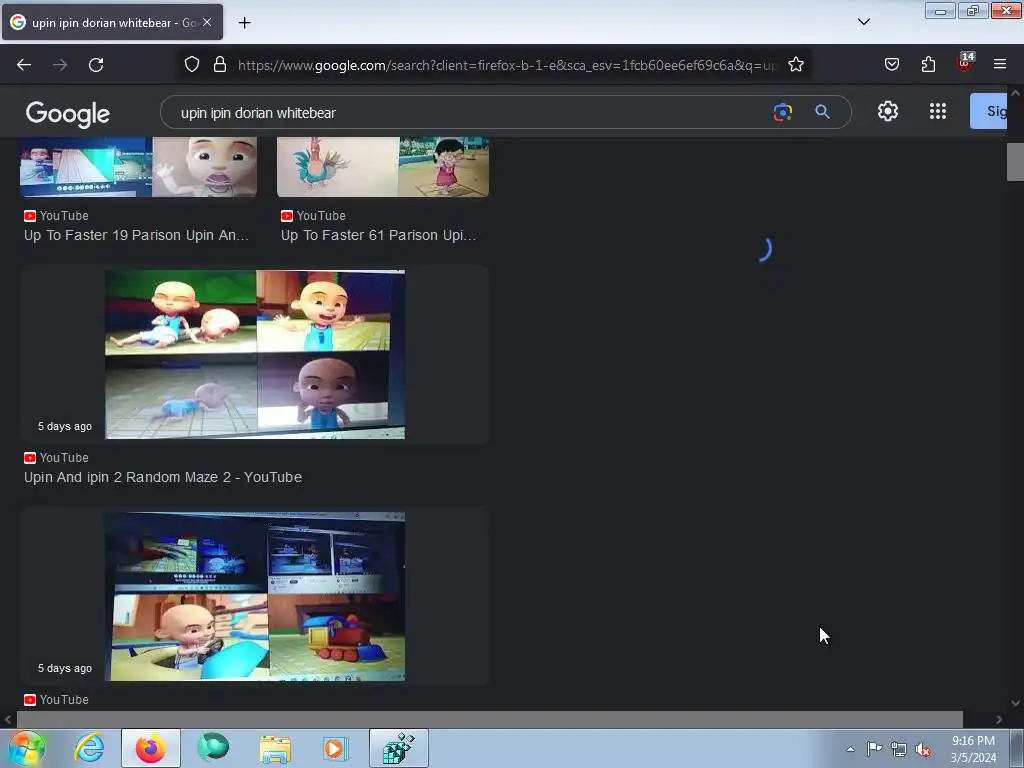
Task: View site security padlock information
Action: (220, 65)
